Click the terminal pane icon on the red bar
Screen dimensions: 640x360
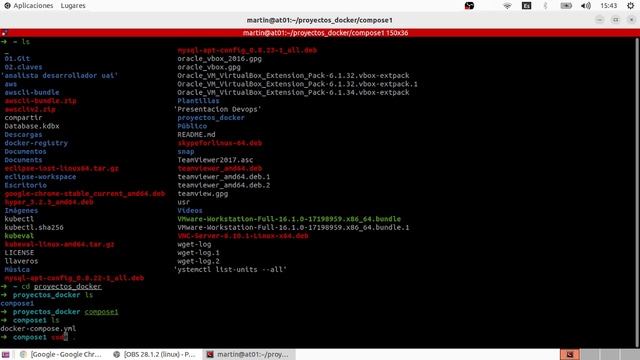pos(4,33)
